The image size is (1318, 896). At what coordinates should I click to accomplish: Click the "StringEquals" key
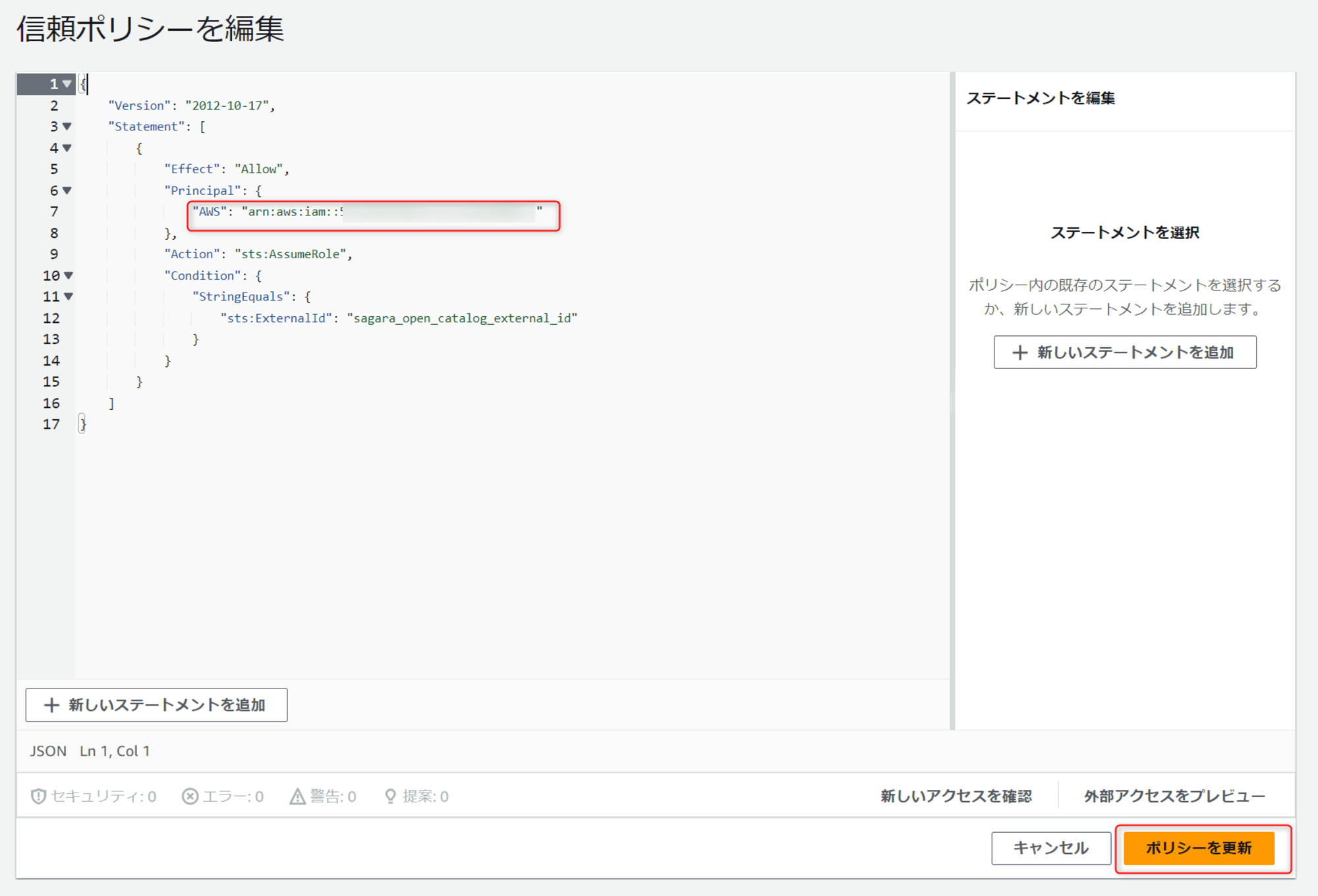[x=241, y=296]
